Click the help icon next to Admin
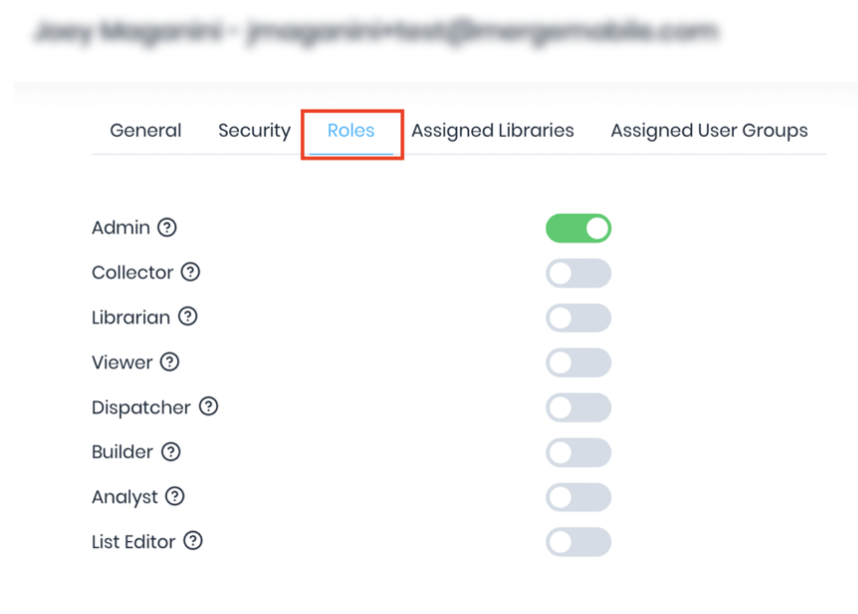The width and height of the screenshot is (858, 614). (168, 228)
